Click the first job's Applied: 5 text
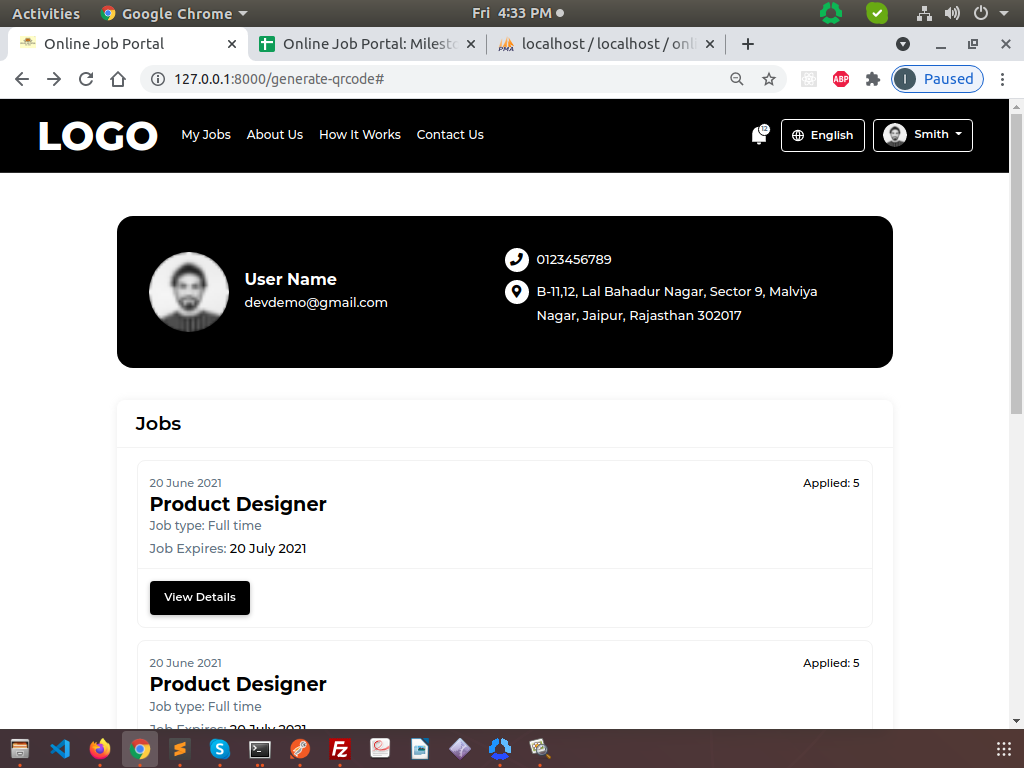Image resolution: width=1024 pixels, height=768 pixels. coord(831,483)
